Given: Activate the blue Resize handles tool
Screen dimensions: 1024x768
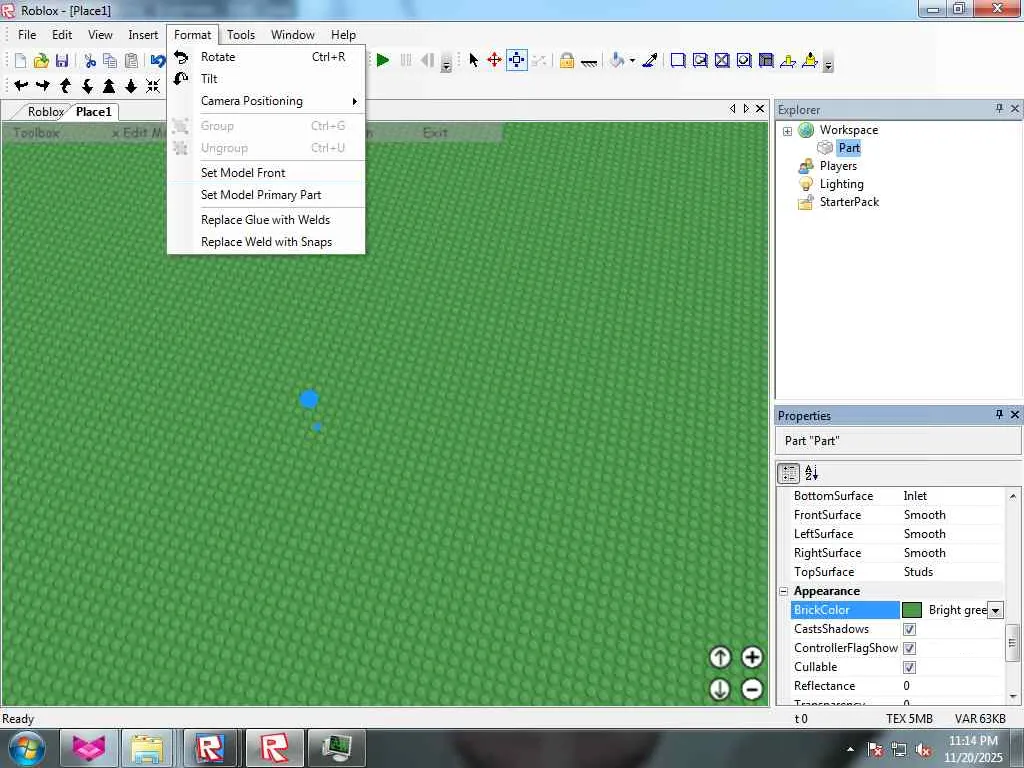Looking at the screenshot, I should pyautogui.click(x=517, y=61).
